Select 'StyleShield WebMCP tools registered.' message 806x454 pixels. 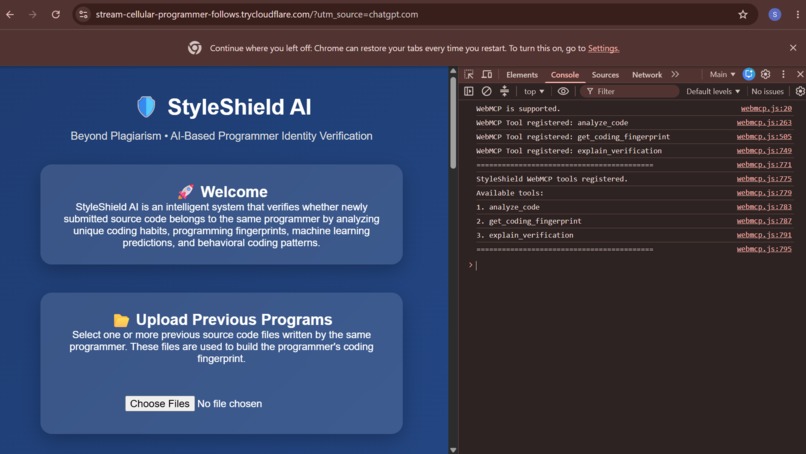(552, 179)
